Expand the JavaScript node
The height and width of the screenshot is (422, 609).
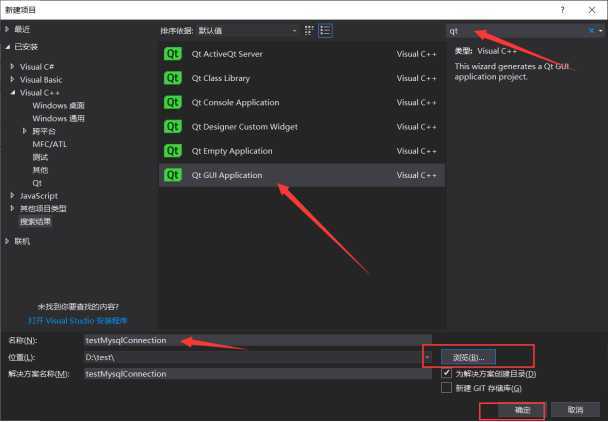12,196
